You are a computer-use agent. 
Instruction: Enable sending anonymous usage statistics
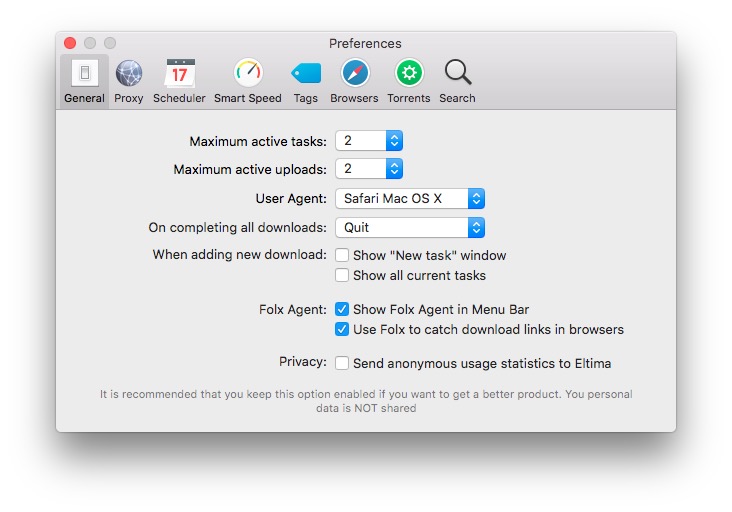(x=342, y=363)
